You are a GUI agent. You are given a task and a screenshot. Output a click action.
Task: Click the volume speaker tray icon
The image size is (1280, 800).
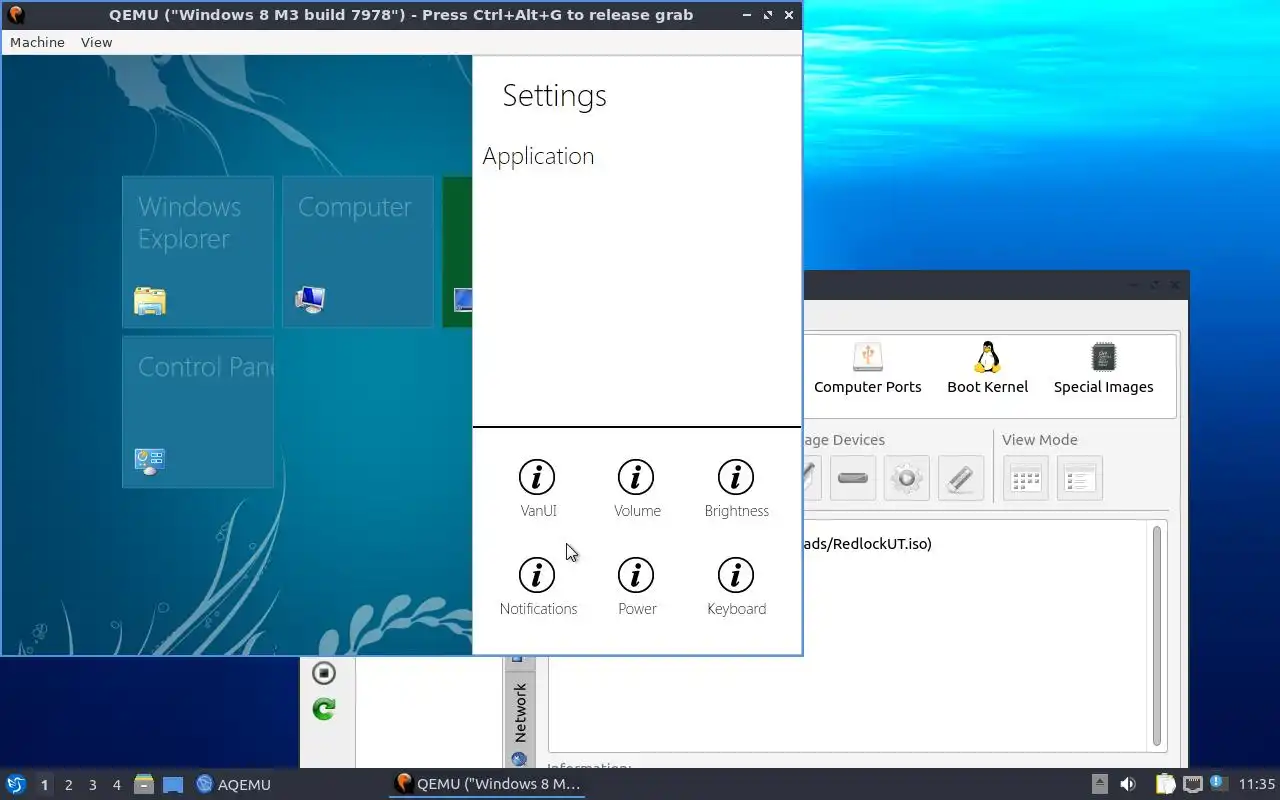pyautogui.click(x=1128, y=784)
